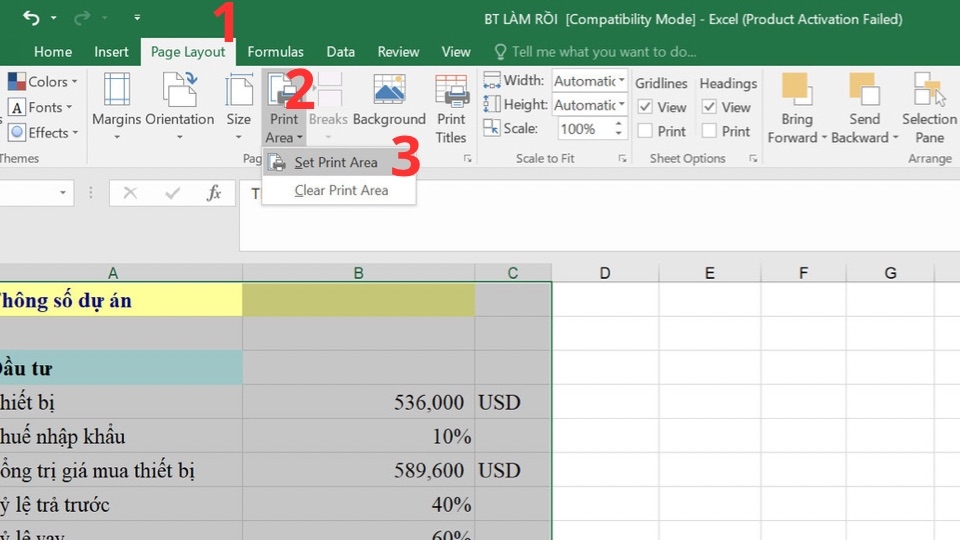
Task: Click the USD cell beside 536,000
Action: (513, 402)
